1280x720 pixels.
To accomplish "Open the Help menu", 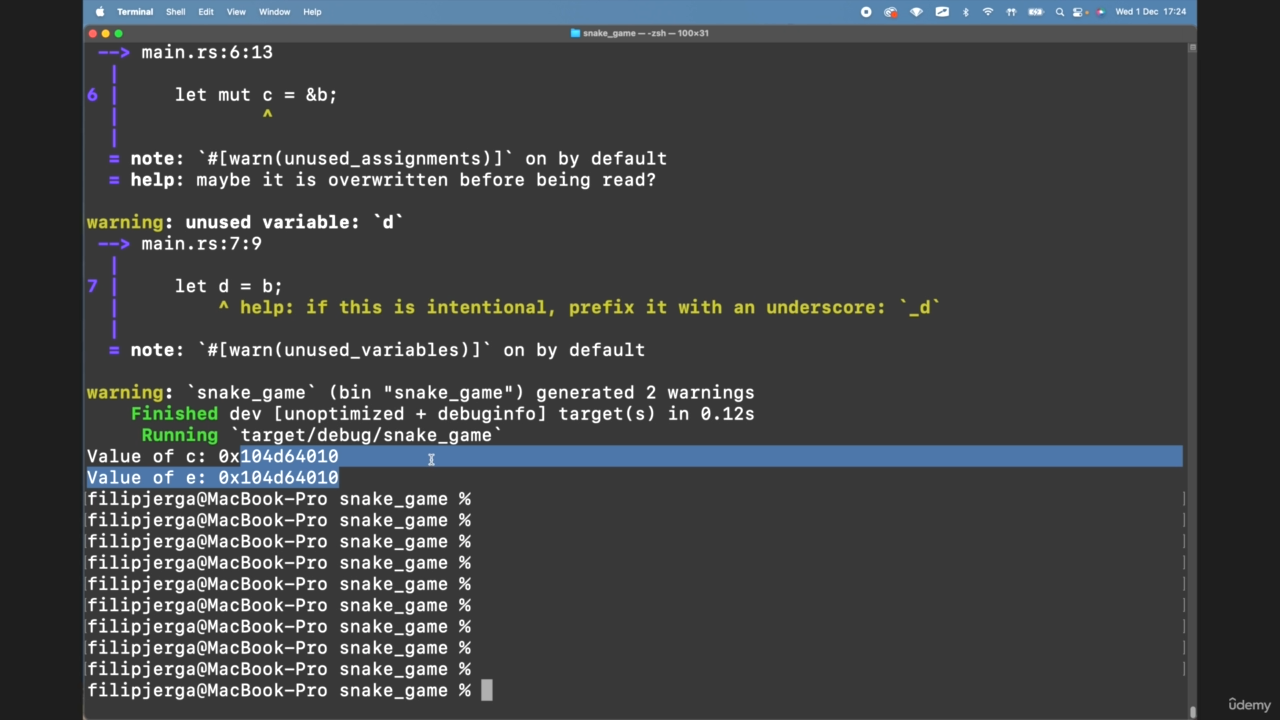I will (x=312, y=12).
